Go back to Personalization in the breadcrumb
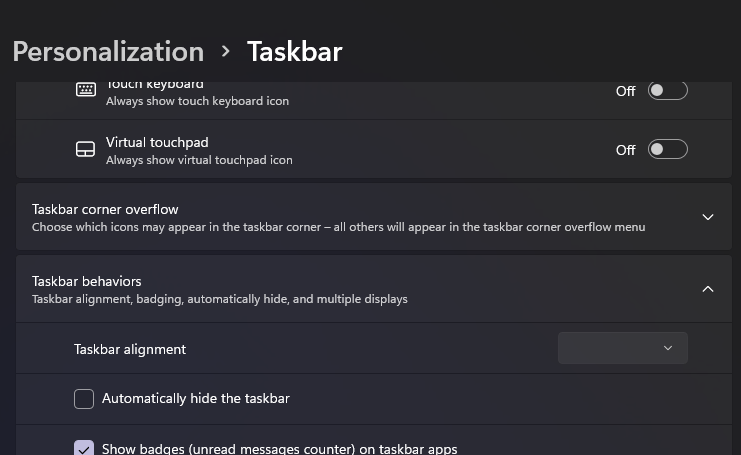This screenshot has width=741, height=455. click(x=108, y=51)
